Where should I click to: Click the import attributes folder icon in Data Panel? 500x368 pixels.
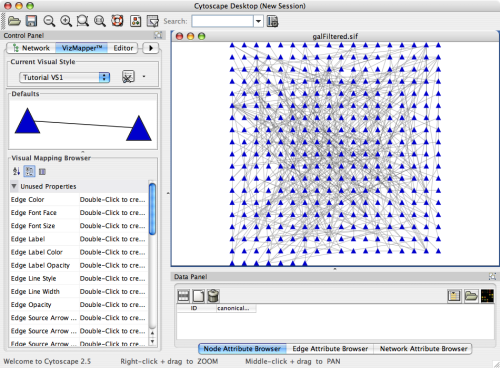(471, 296)
